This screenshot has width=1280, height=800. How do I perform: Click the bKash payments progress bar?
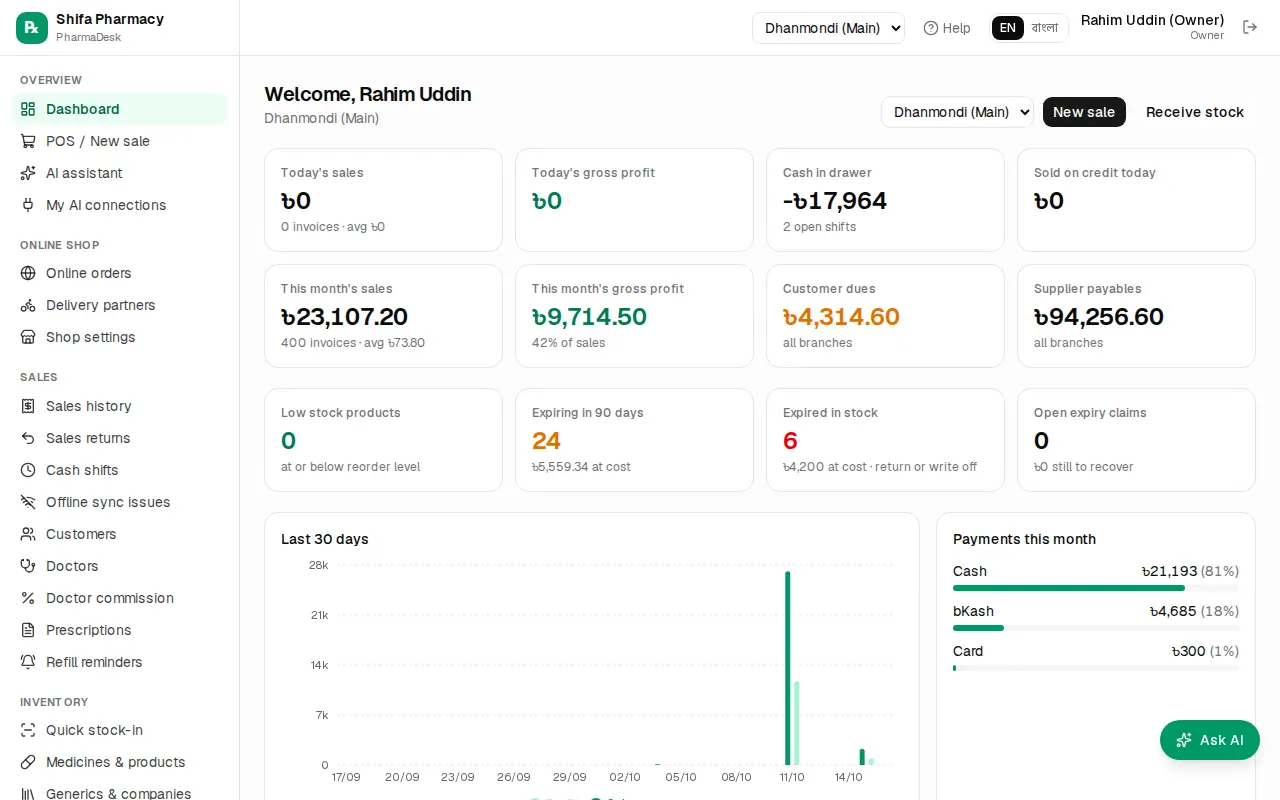click(1096, 628)
